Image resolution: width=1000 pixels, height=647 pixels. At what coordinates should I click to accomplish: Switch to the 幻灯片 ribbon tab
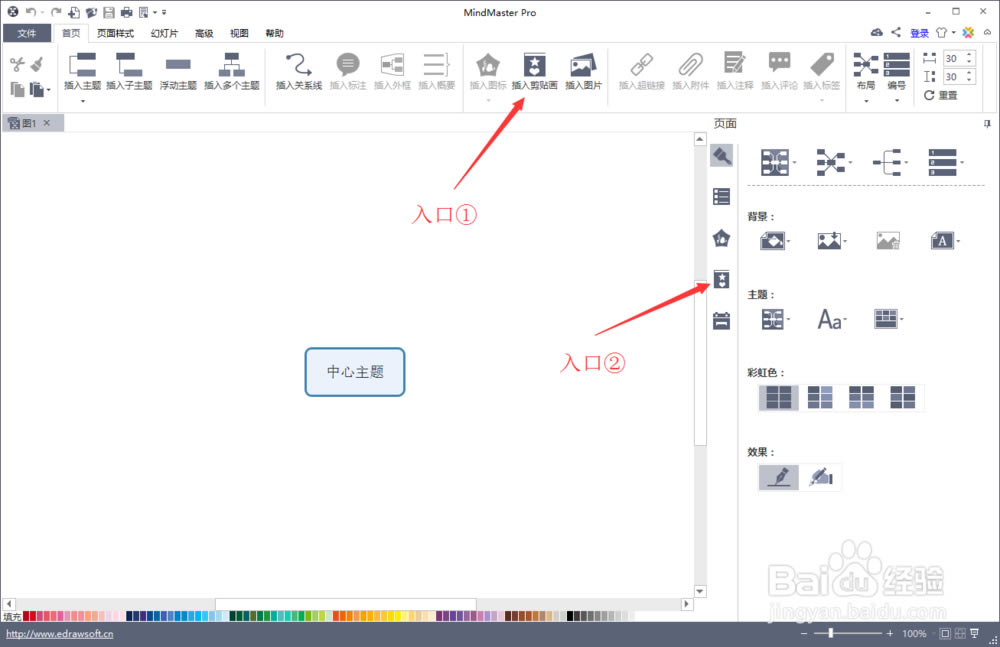164,32
